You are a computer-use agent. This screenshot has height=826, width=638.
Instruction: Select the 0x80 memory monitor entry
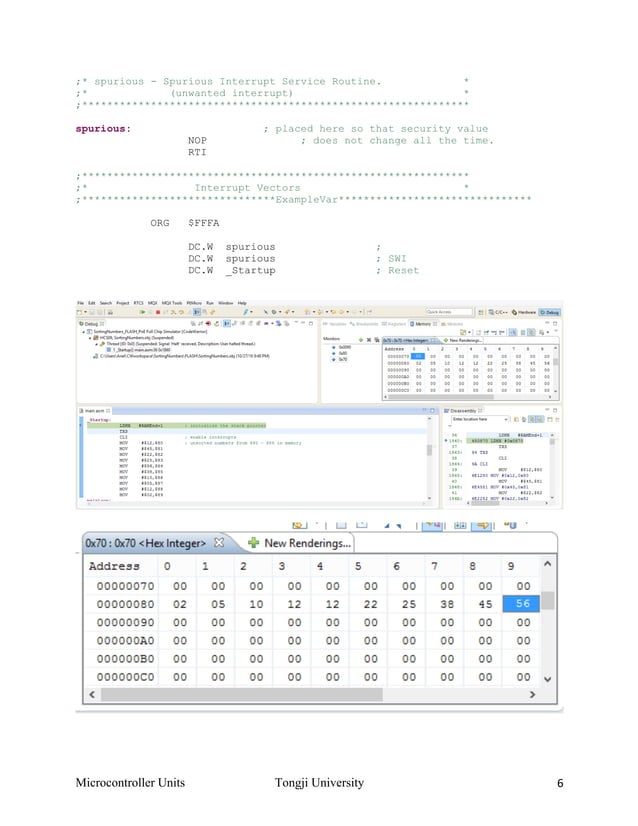pos(342,353)
